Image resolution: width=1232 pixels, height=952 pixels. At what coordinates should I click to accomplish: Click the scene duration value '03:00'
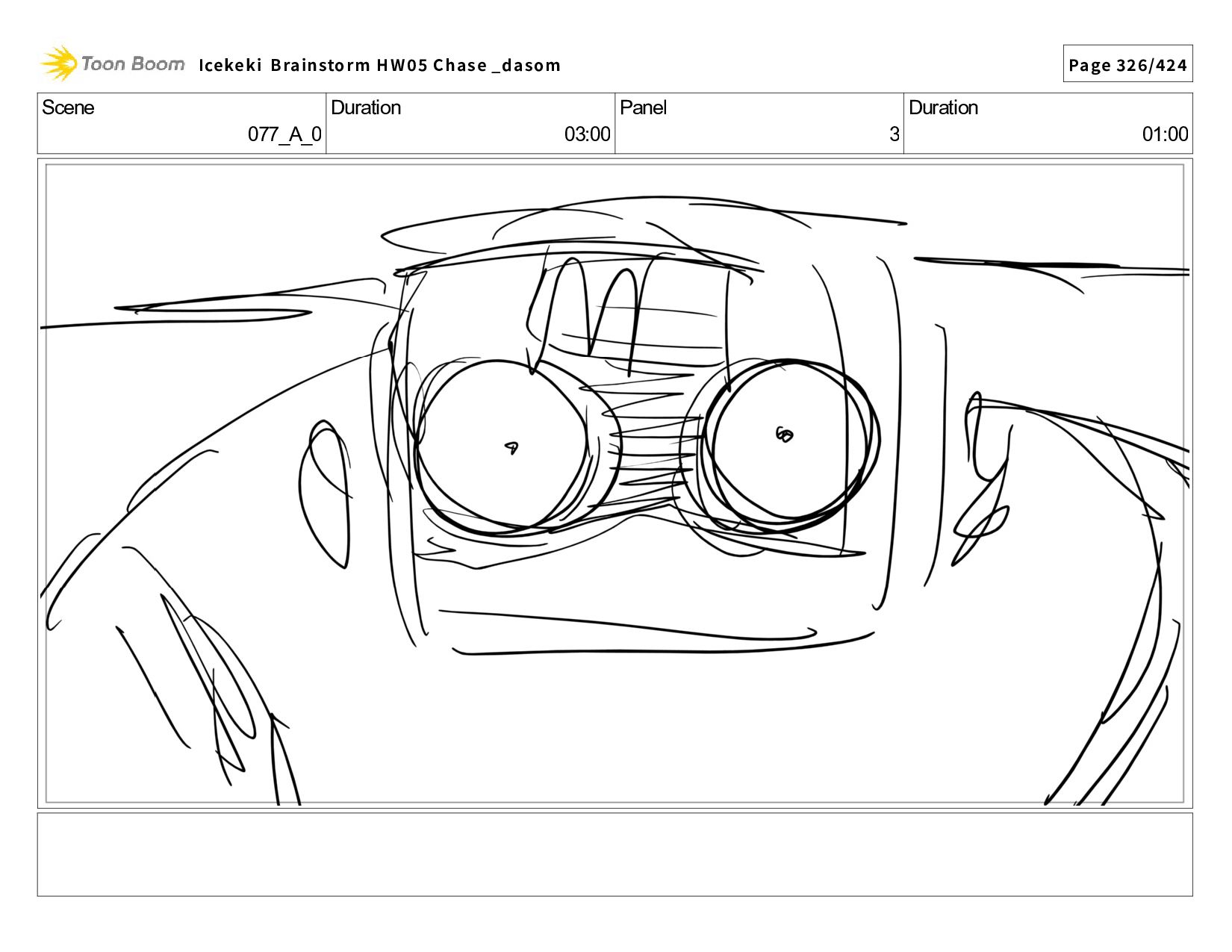coord(587,134)
